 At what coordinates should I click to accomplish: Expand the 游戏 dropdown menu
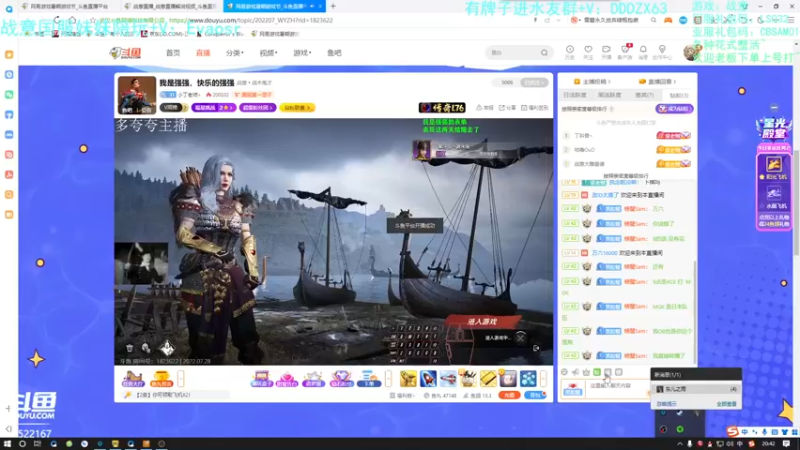(x=302, y=53)
